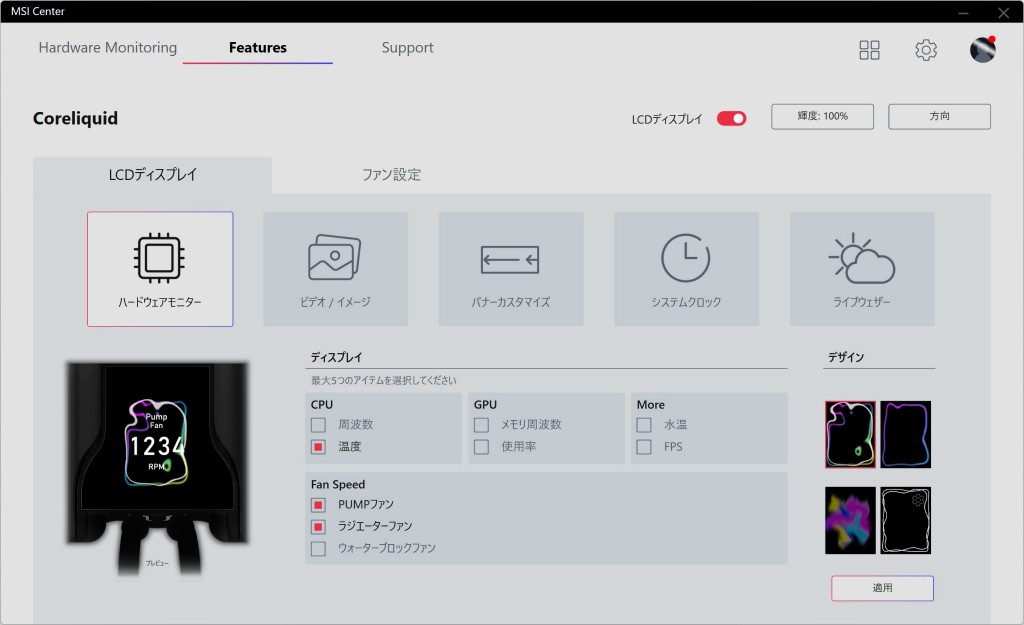The width and height of the screenshot is (1024, 625).
Task: Open the Support tab
Action: click(407, 48)
